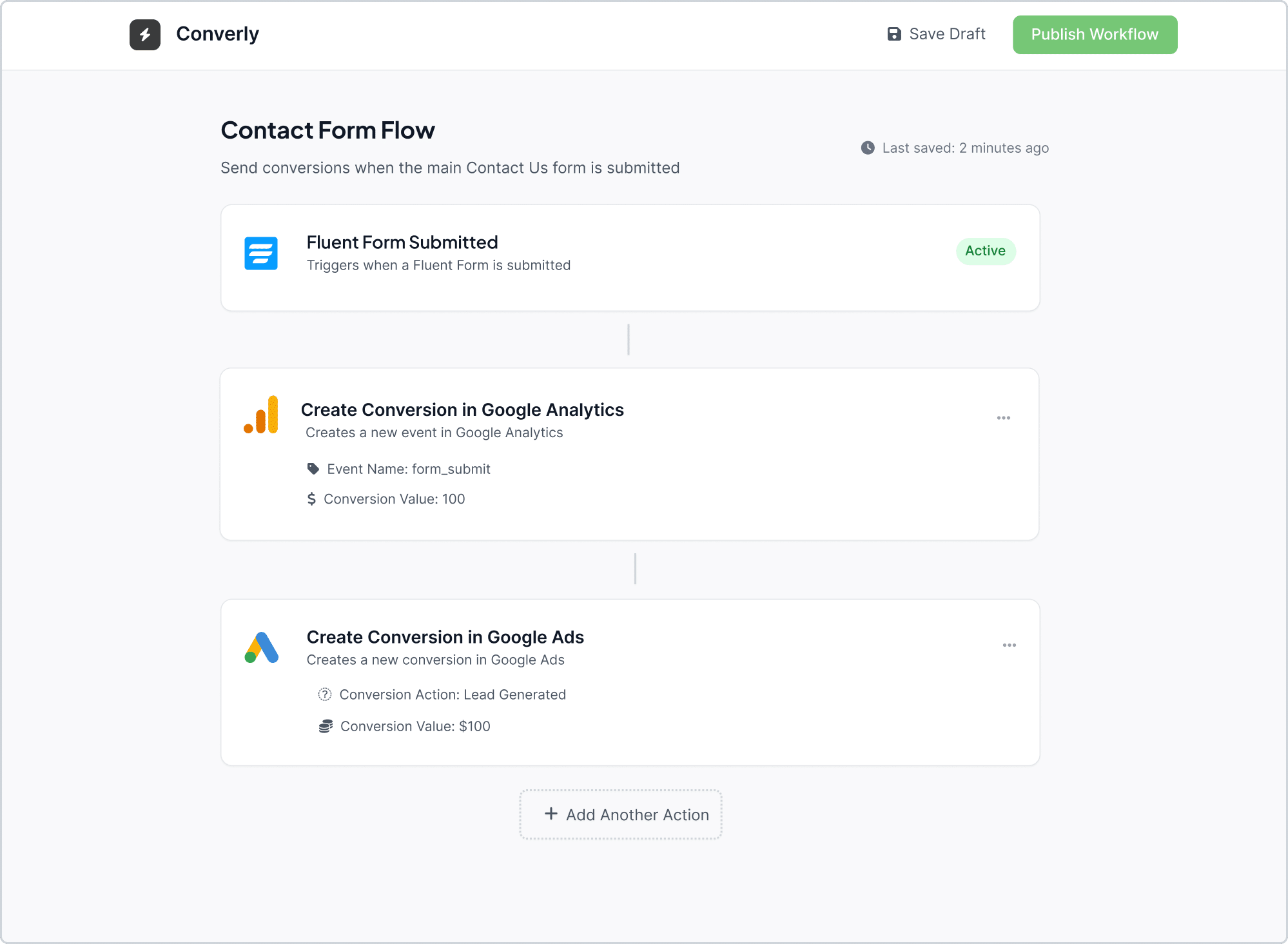Click Conversion Value: 100 in Analytics card
1288x944 pixels.
pyautogui.click(x=394, y=499)
